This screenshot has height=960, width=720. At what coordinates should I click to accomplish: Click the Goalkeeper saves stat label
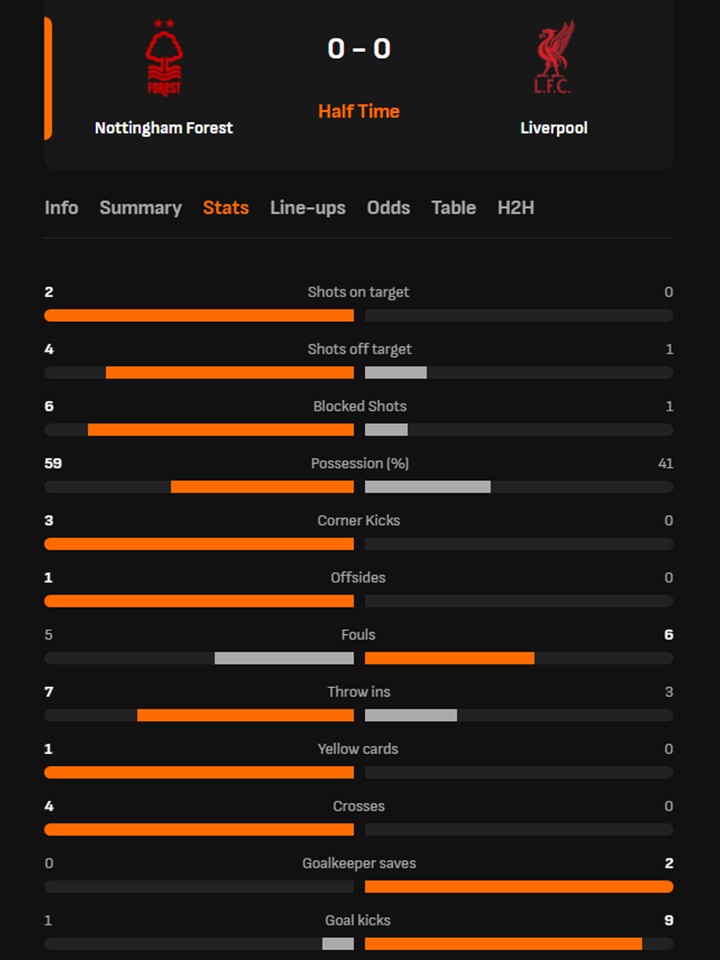(359, 863)
